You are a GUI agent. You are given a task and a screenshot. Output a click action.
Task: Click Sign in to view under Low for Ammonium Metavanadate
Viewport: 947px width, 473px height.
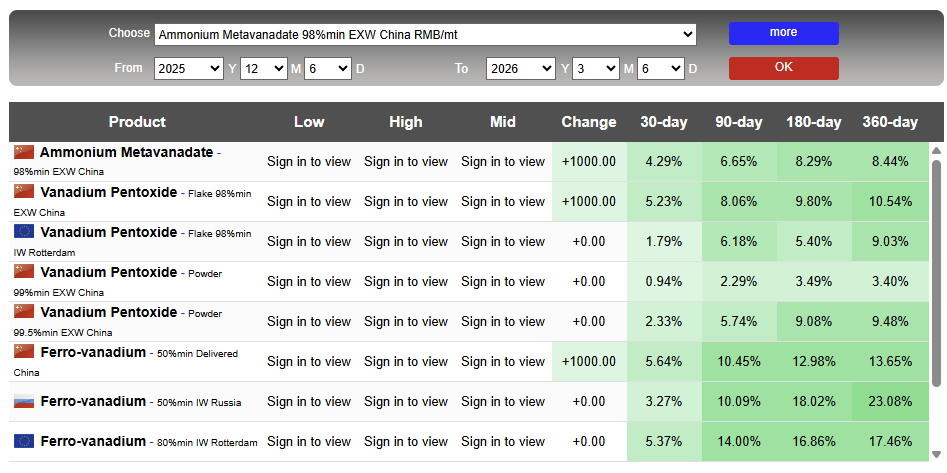click(x=309, y=161)
